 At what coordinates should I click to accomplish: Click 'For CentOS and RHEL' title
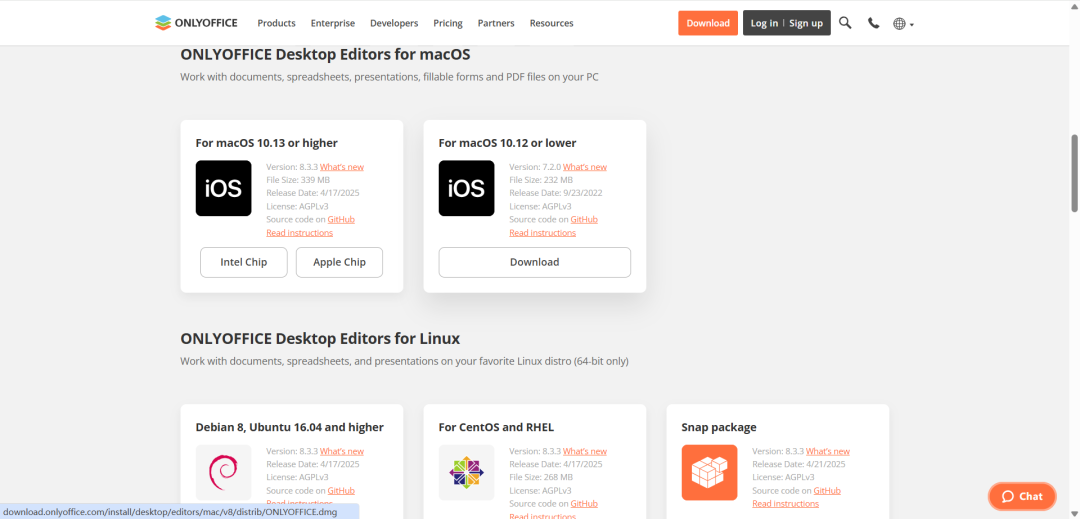click(496, 427)
